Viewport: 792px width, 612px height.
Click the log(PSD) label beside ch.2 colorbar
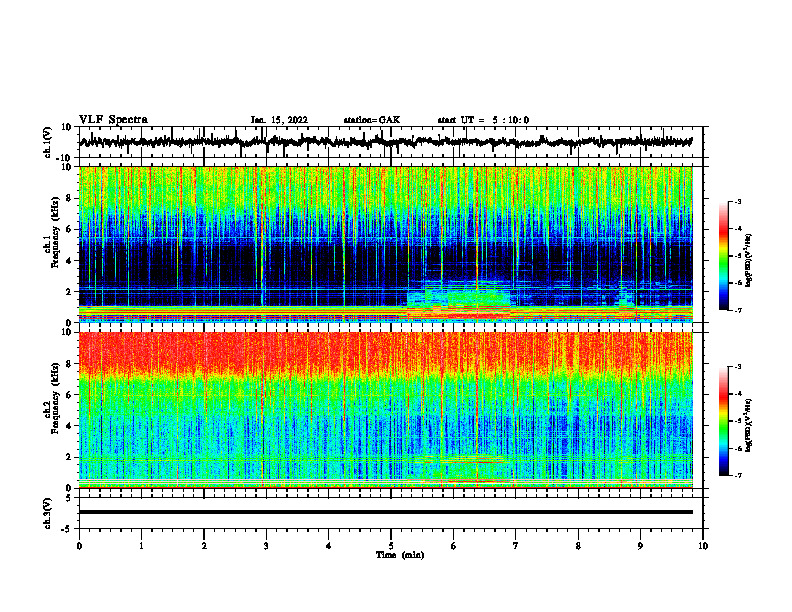tap(748, 425)
